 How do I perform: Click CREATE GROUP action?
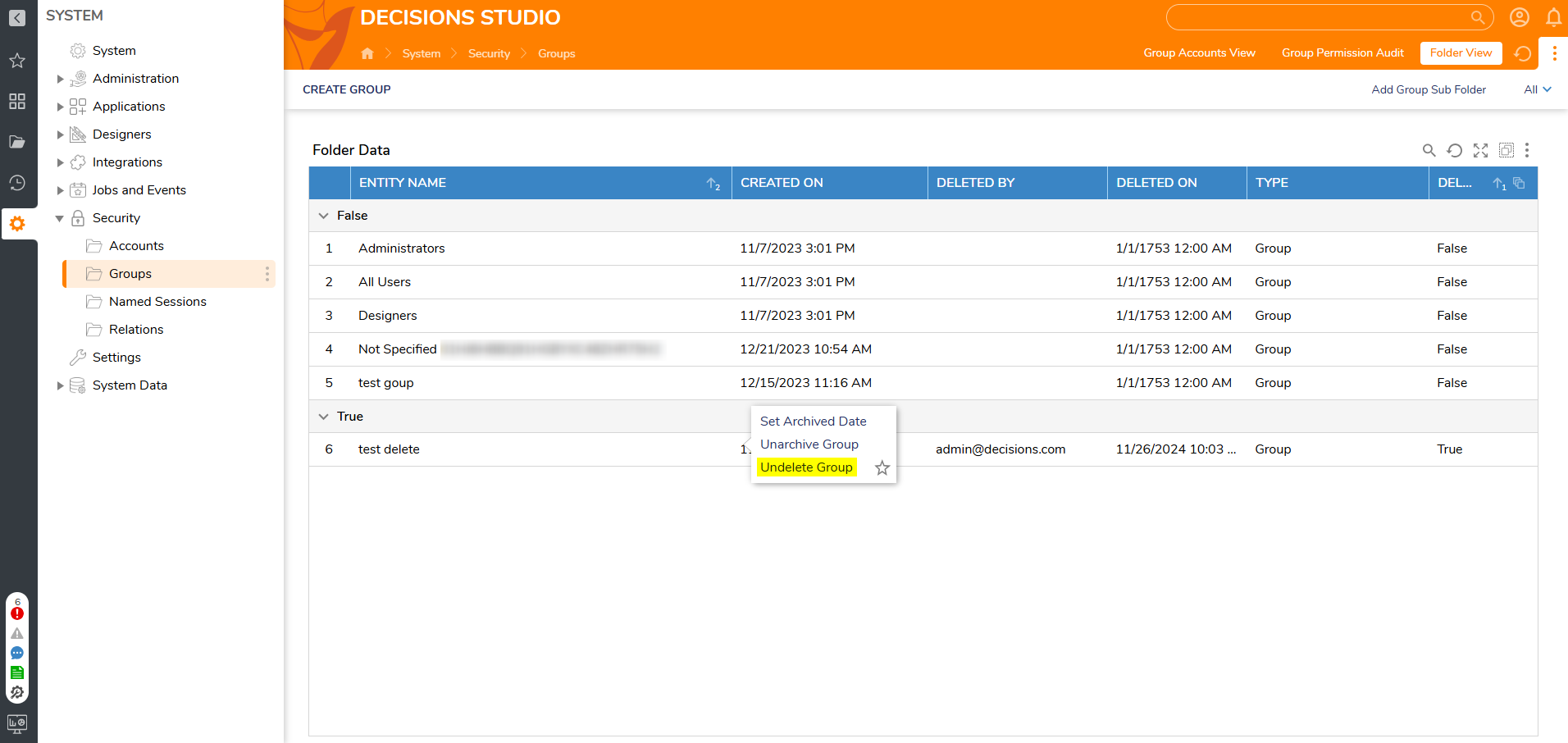click(347, 89)
